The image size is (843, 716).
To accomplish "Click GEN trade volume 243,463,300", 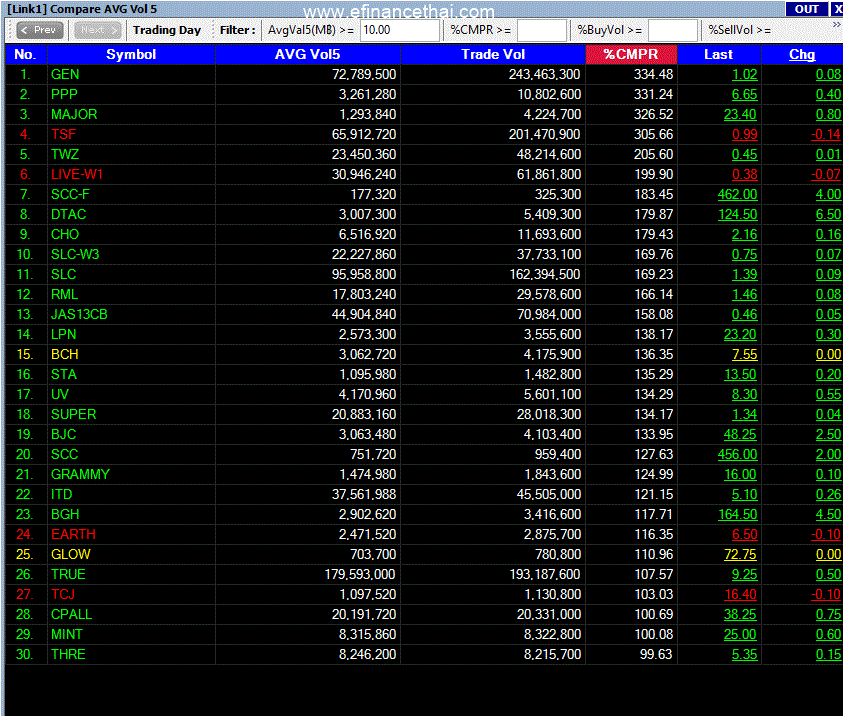I will point(545,74).
